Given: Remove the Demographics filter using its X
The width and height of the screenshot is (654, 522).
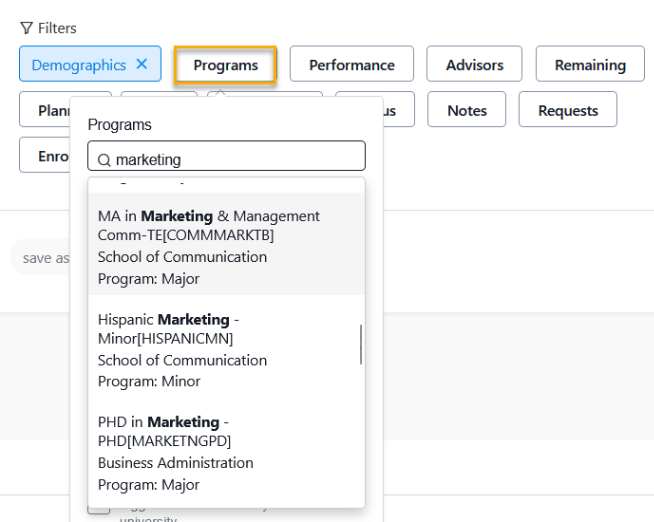Looking at the screenshot, I should [x=141, y=64].
